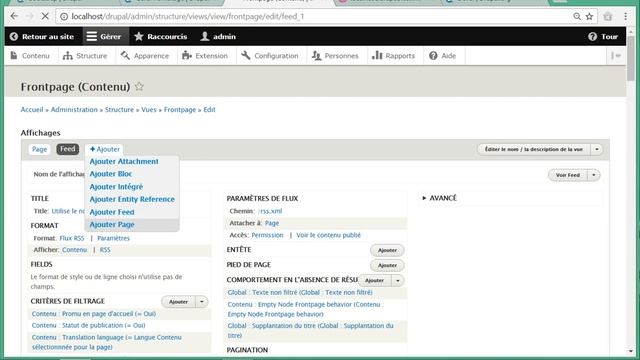
Task: Select the Feed display tab
Action: [68, 149]
